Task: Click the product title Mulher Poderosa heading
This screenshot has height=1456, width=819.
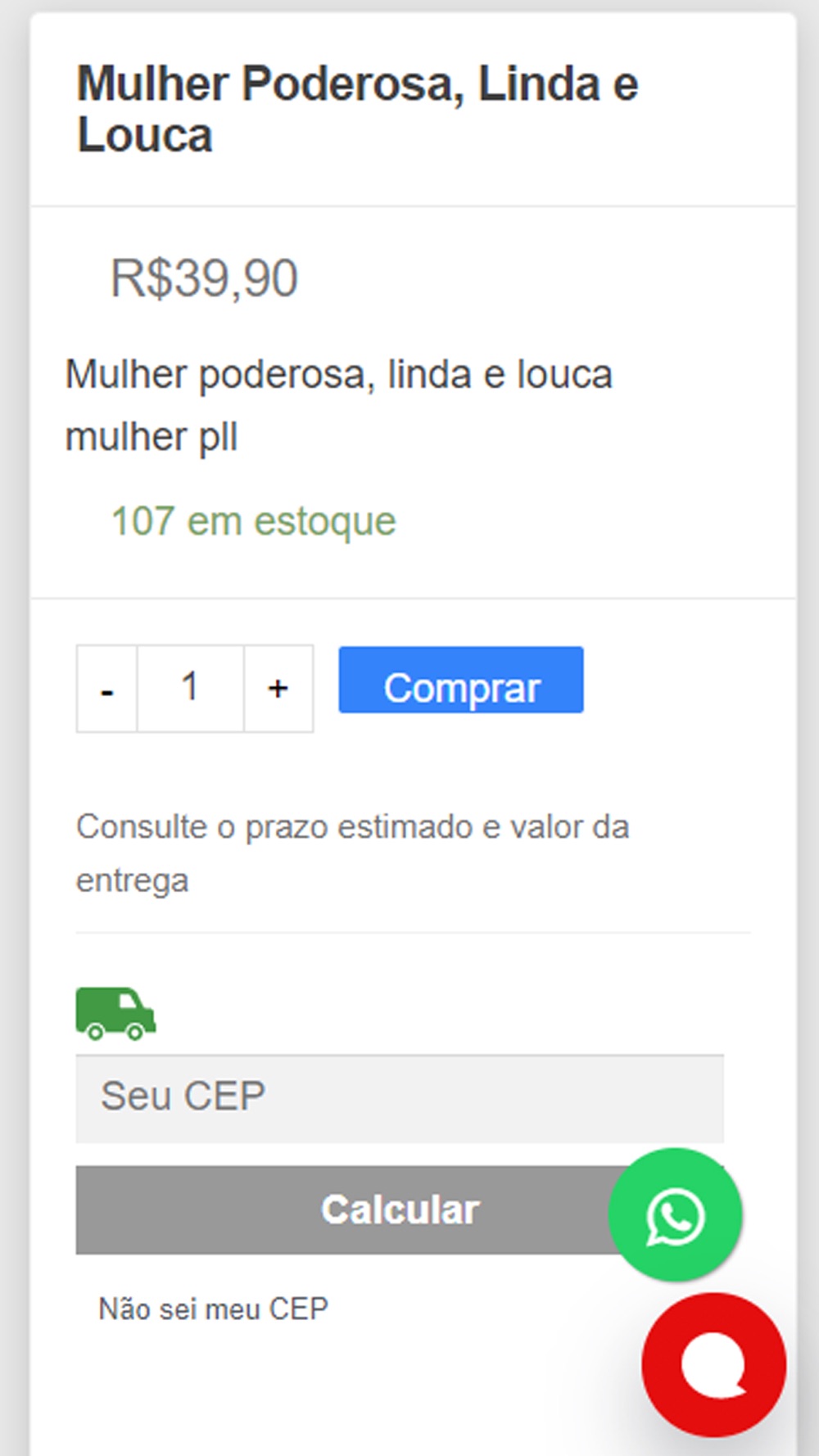Action: [357, 109]
